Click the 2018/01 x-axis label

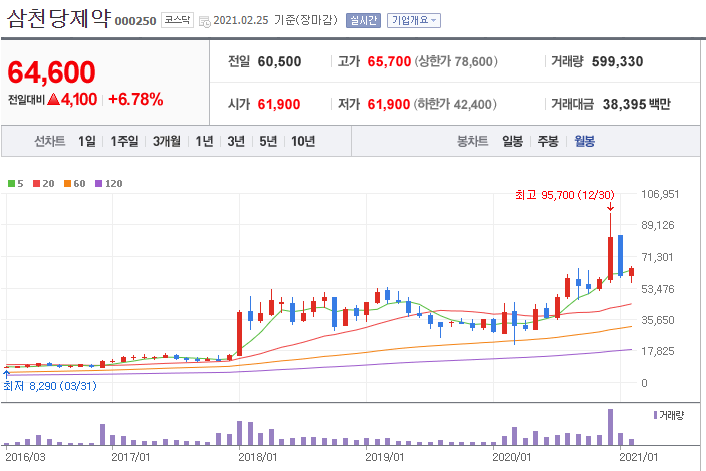click(x=258, y=457)
